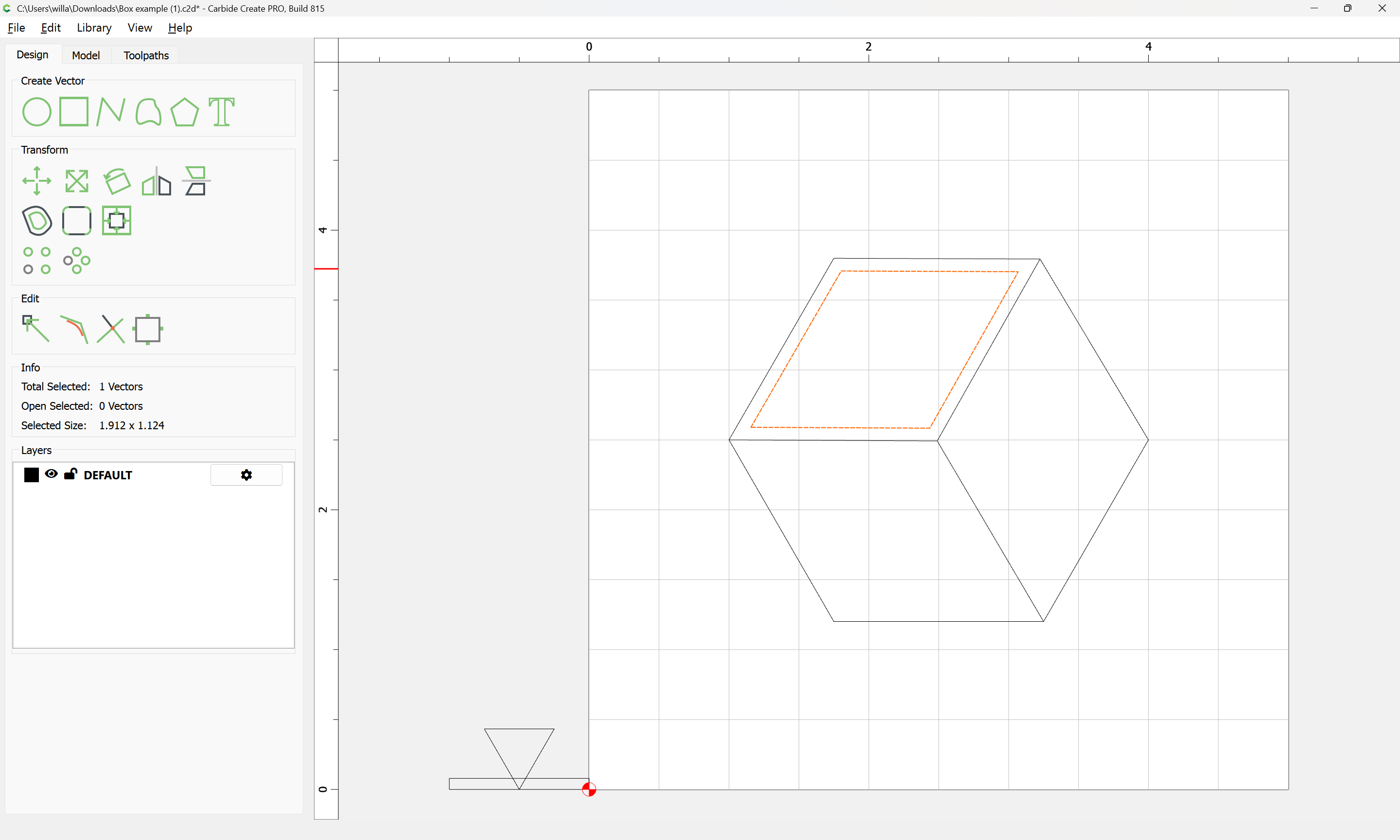Click the 'Selected Size: 1.912 x 1.124' text
1400x840 pixels.
(93, 425)
